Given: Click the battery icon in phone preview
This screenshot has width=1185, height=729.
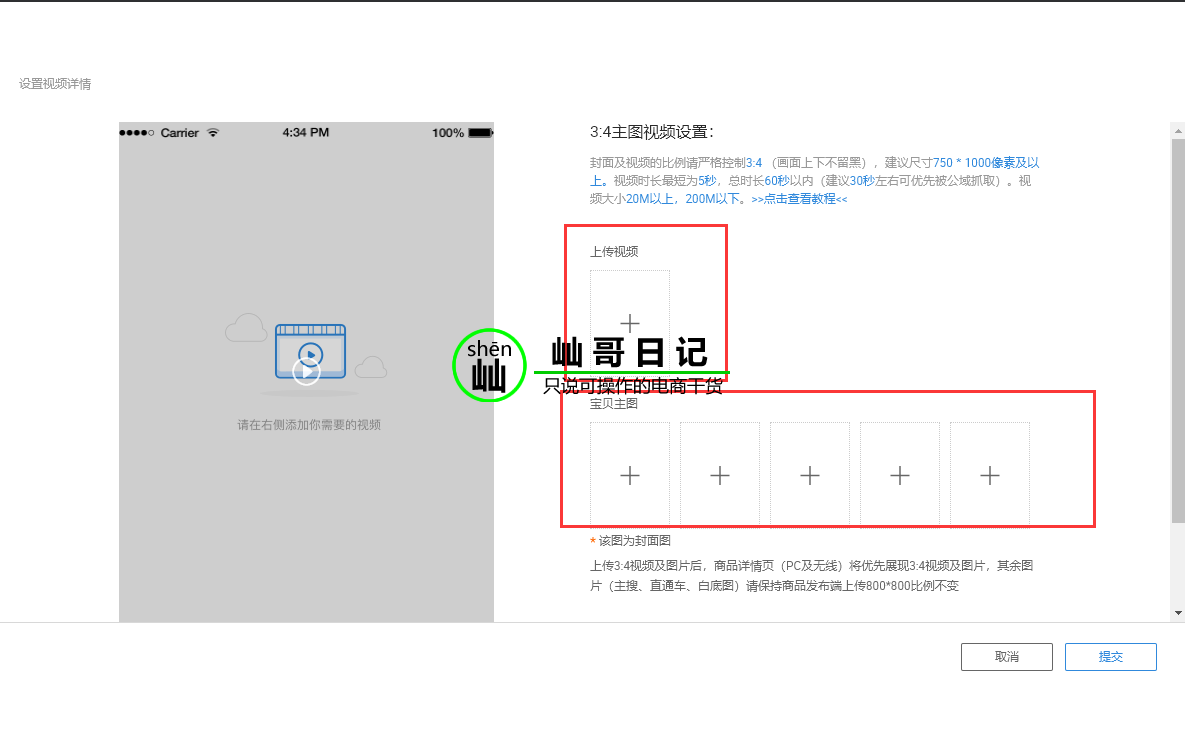Looking at the screenshot, I should 481,133.
